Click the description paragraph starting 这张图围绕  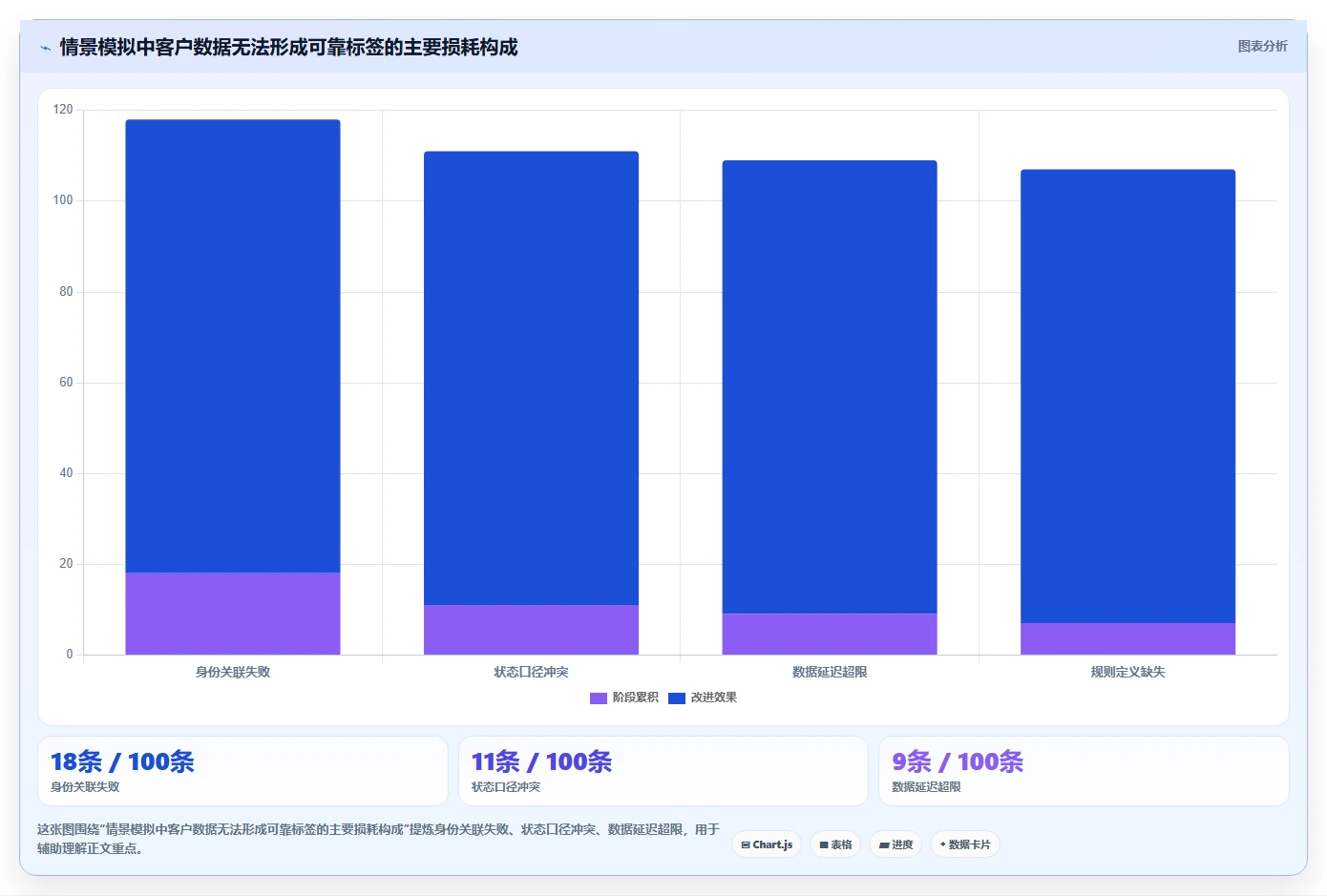[378, 839]
